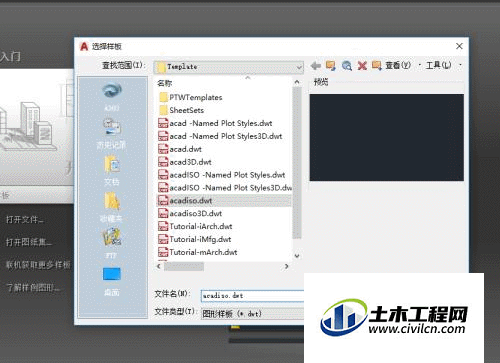
Task: Open the 查看(V) view menu
Action: [398, 65]
